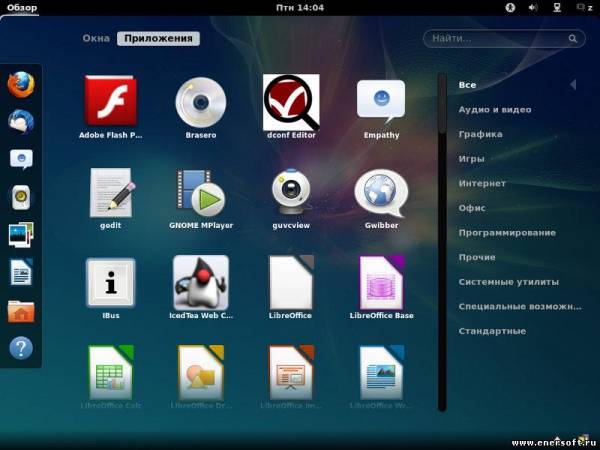Click the Обзор activities button
The width and height of the screenshot is (600, 450).
tap(22, 7)
